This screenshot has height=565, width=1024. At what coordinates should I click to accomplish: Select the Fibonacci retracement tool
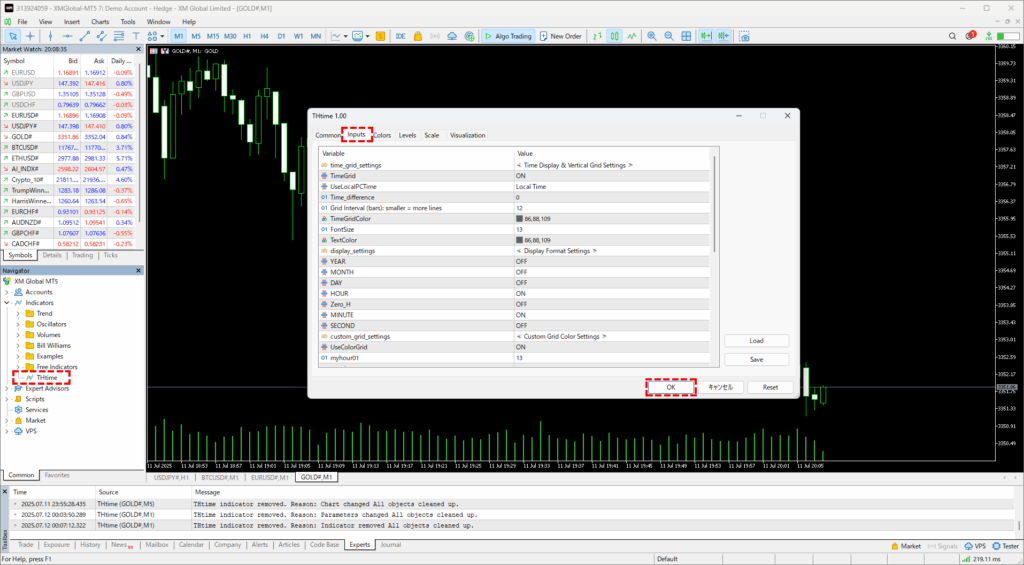click(118, 36)
